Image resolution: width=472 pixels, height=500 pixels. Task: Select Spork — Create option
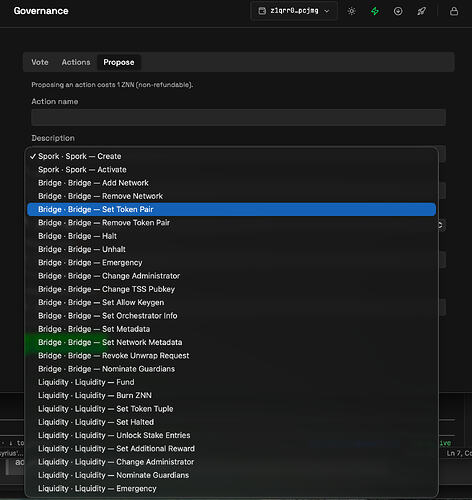tap(231, 156)
